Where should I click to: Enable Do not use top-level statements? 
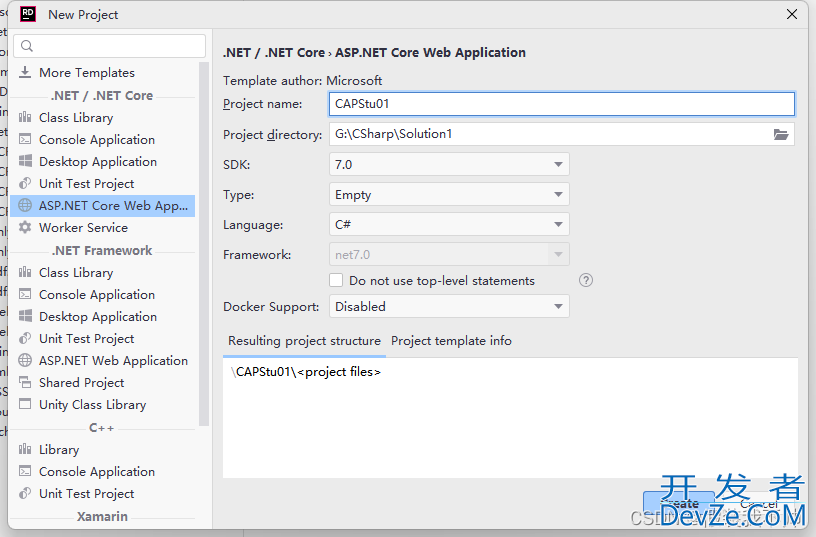pyautogui.click(x=336, y=280)
